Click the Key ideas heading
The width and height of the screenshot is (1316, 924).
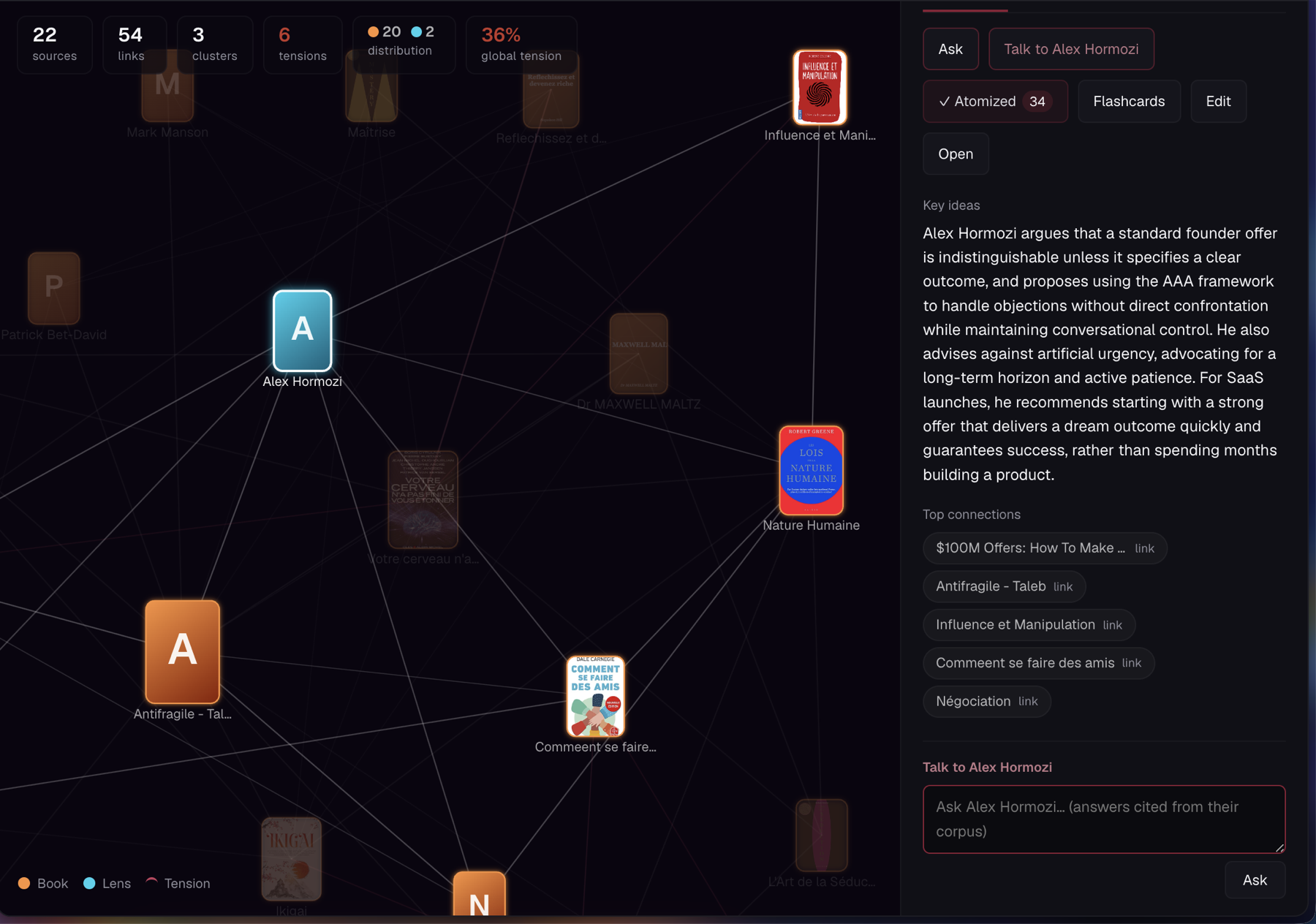coord(951,205)
